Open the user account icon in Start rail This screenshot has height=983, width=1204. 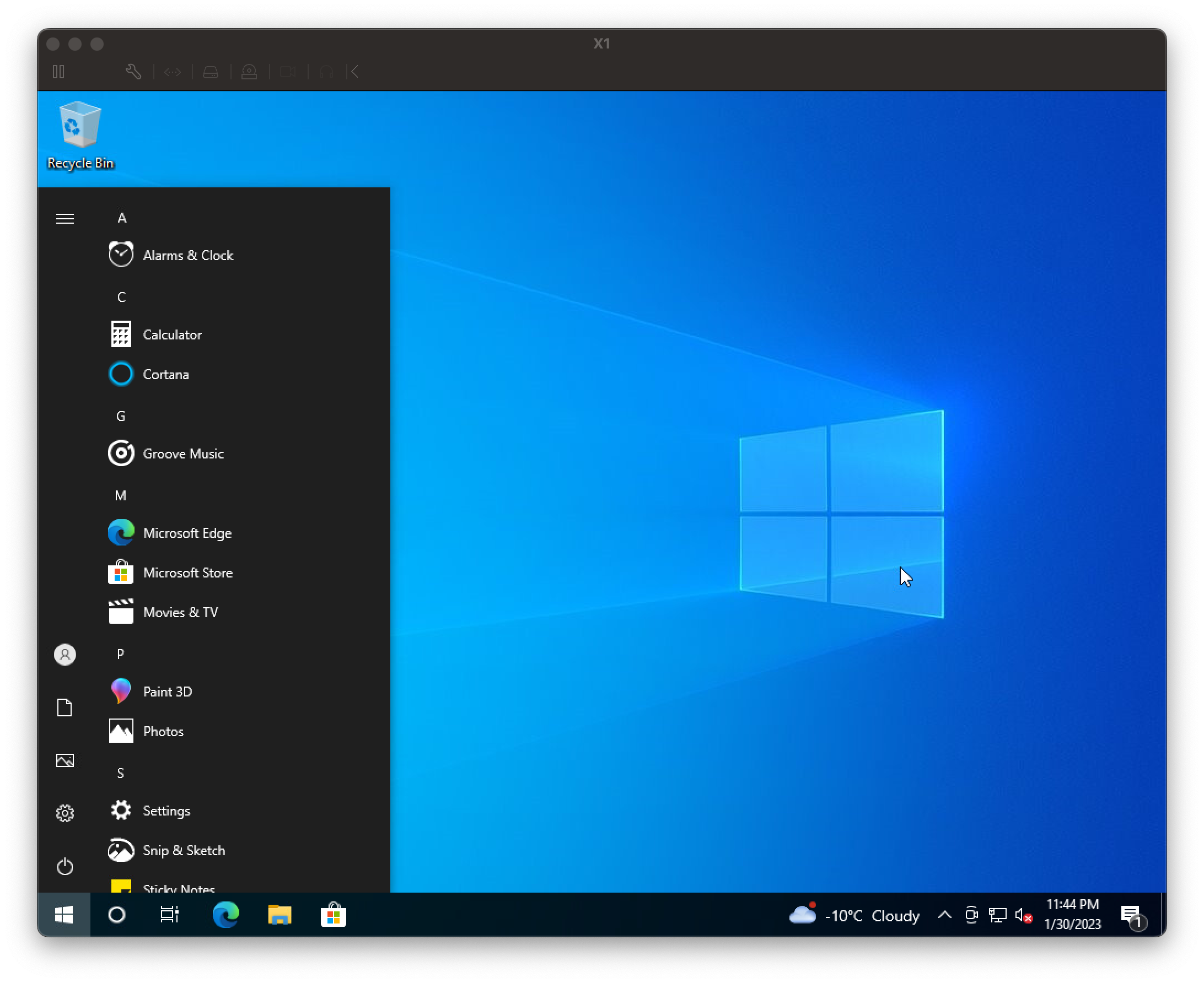coord(65,655)
